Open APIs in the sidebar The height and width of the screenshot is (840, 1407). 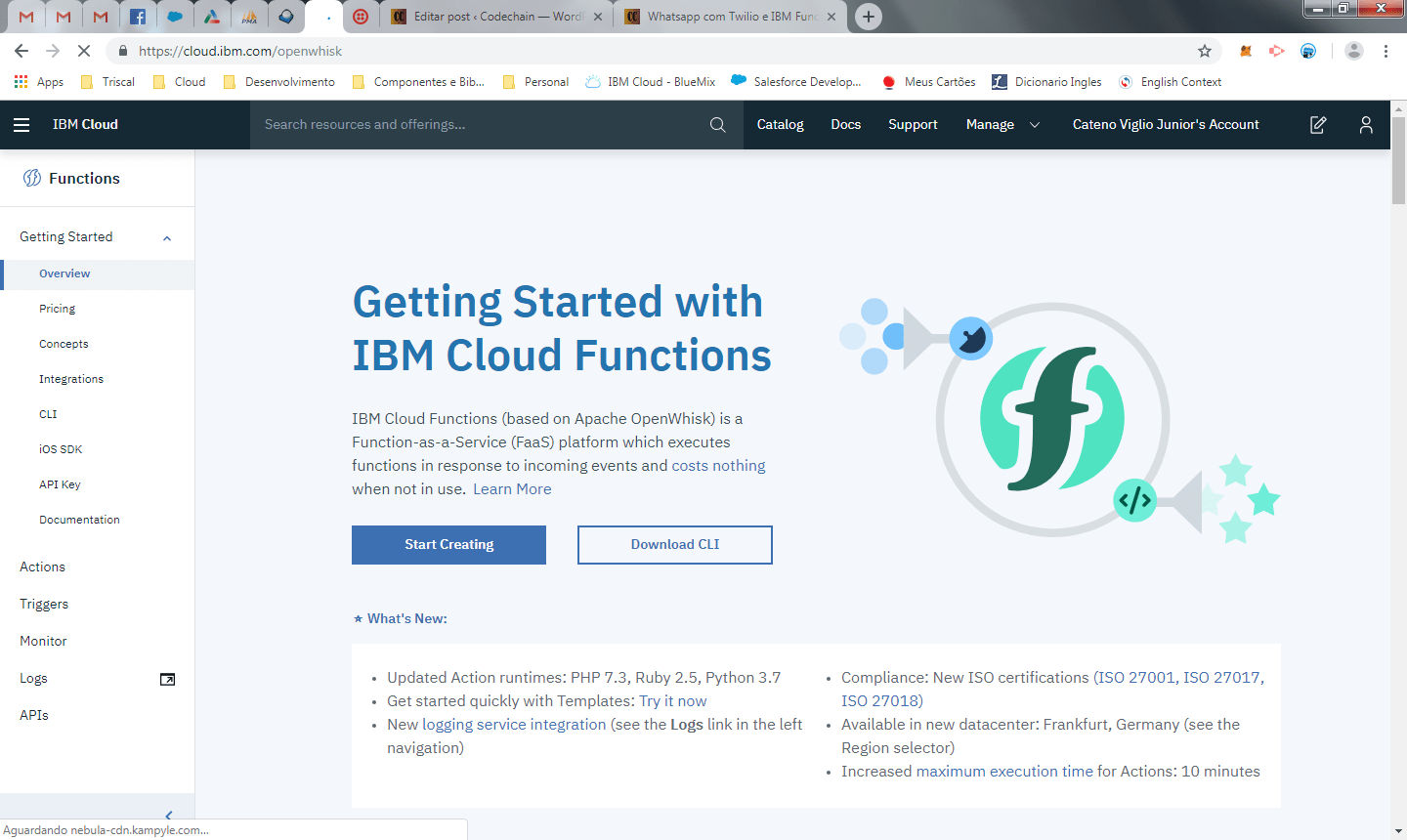[34, 715]
